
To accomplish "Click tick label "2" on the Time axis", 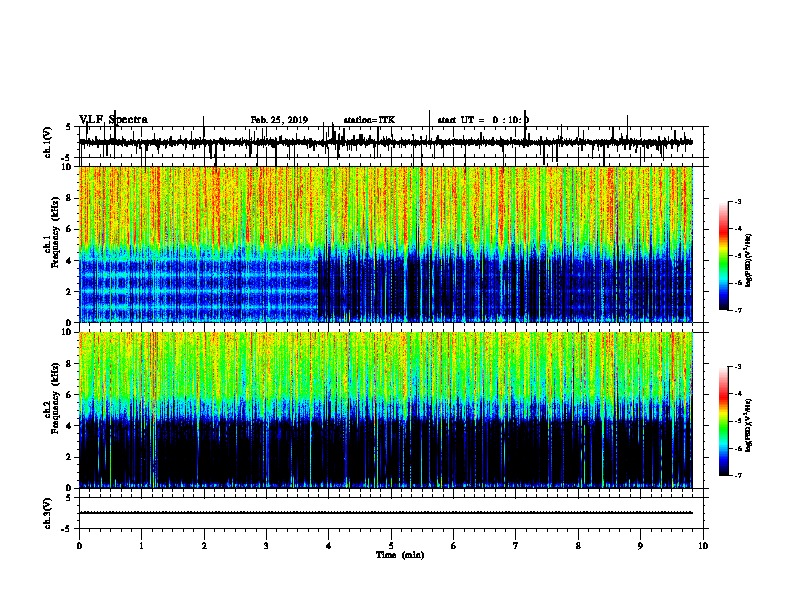I will tap(204, 546).
